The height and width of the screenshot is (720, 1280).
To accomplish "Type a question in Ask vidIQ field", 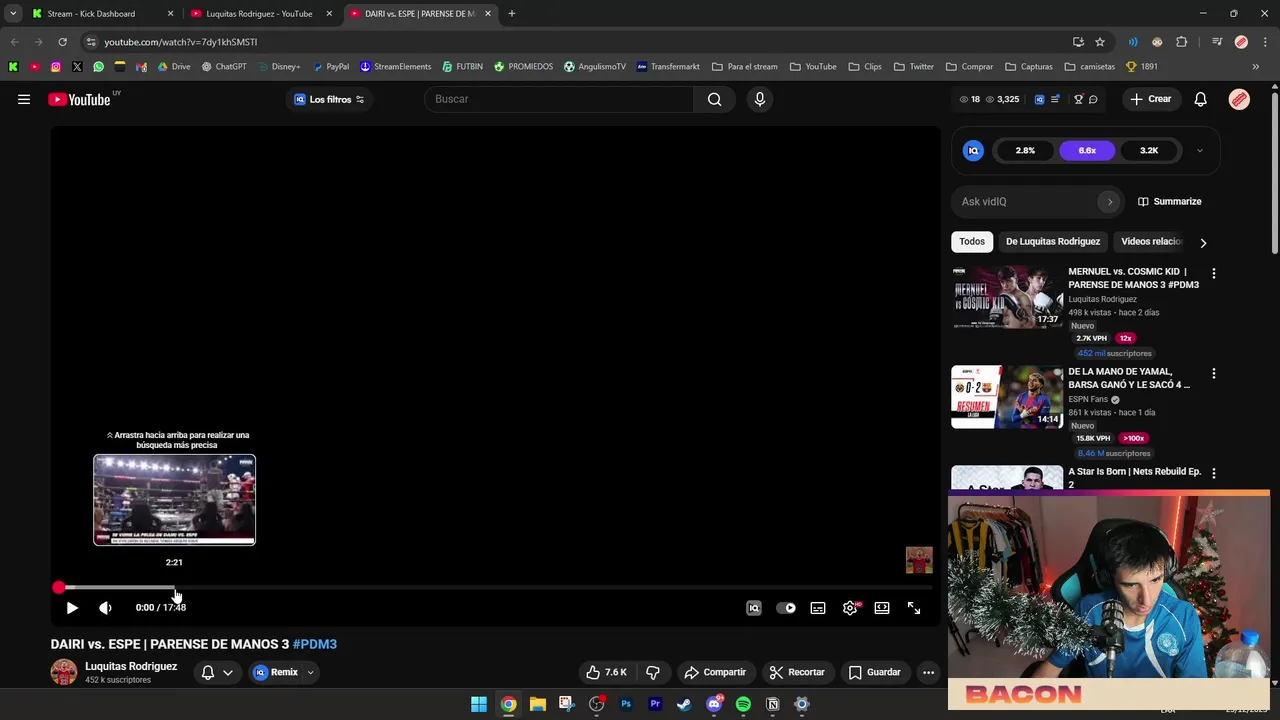I will tap(1026, 202).
